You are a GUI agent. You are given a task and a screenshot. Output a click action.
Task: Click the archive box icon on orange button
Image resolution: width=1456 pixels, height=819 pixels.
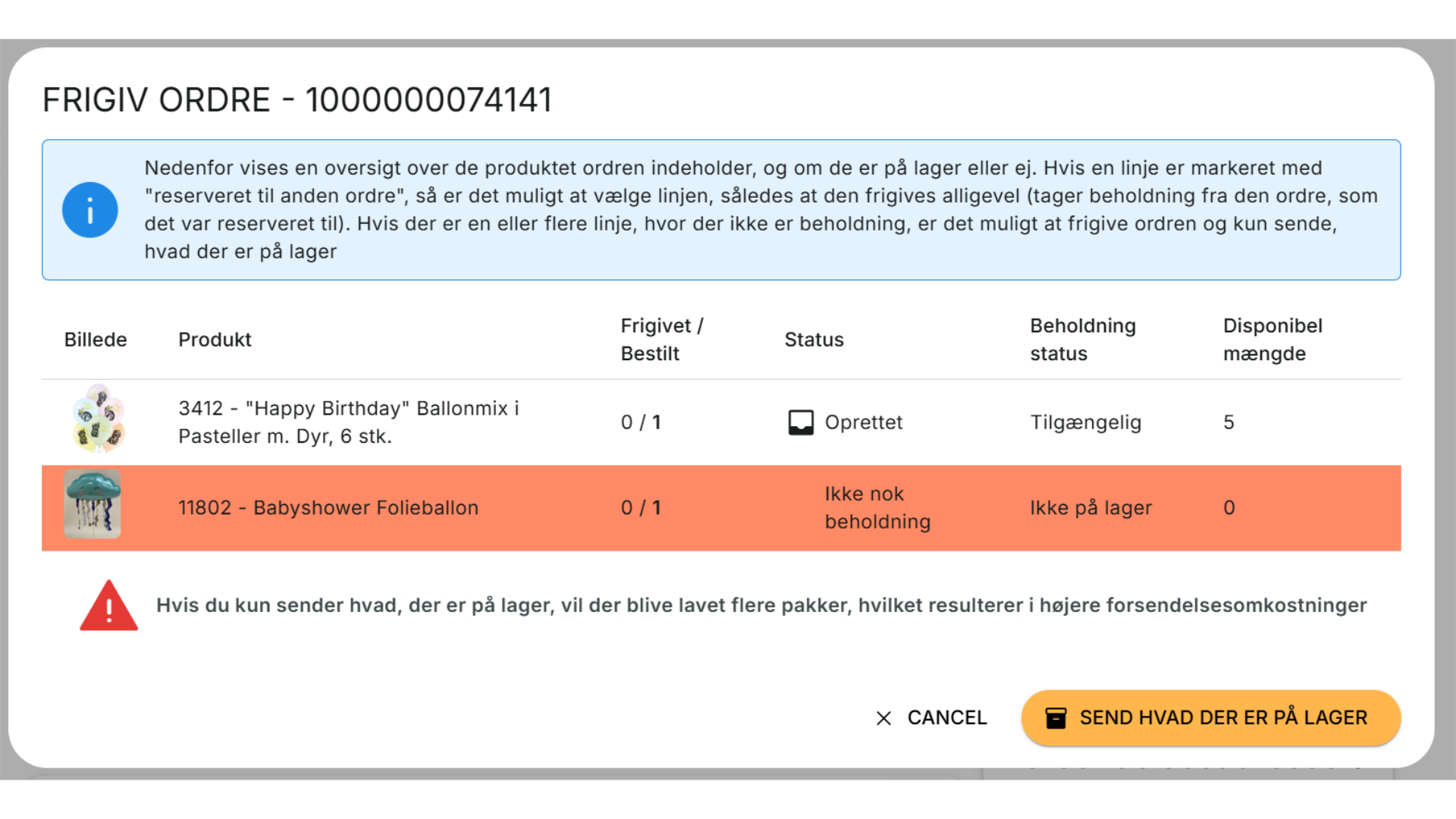[x=1056, y=718]
